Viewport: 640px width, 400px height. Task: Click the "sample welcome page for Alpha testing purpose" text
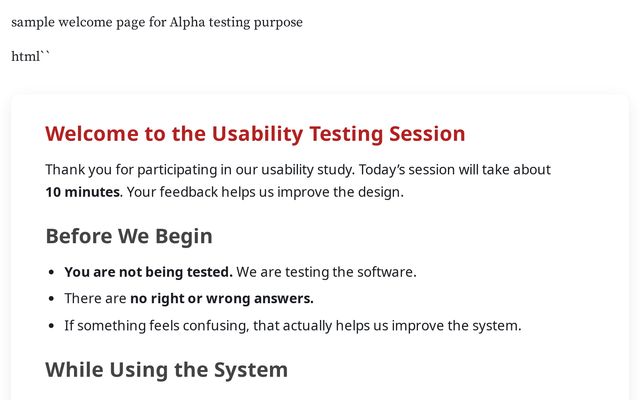pos(156,22)
